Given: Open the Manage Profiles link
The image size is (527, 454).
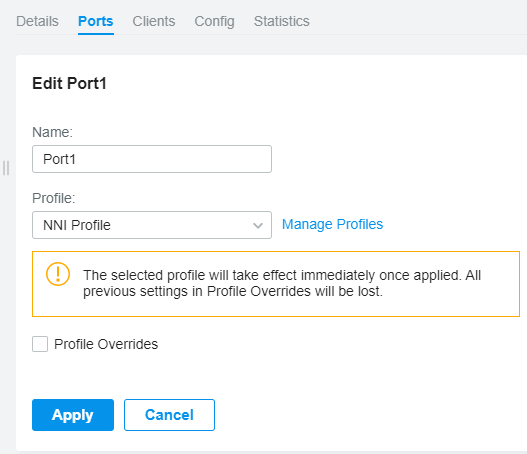Looking at the screenshot, I should [332, 224].
